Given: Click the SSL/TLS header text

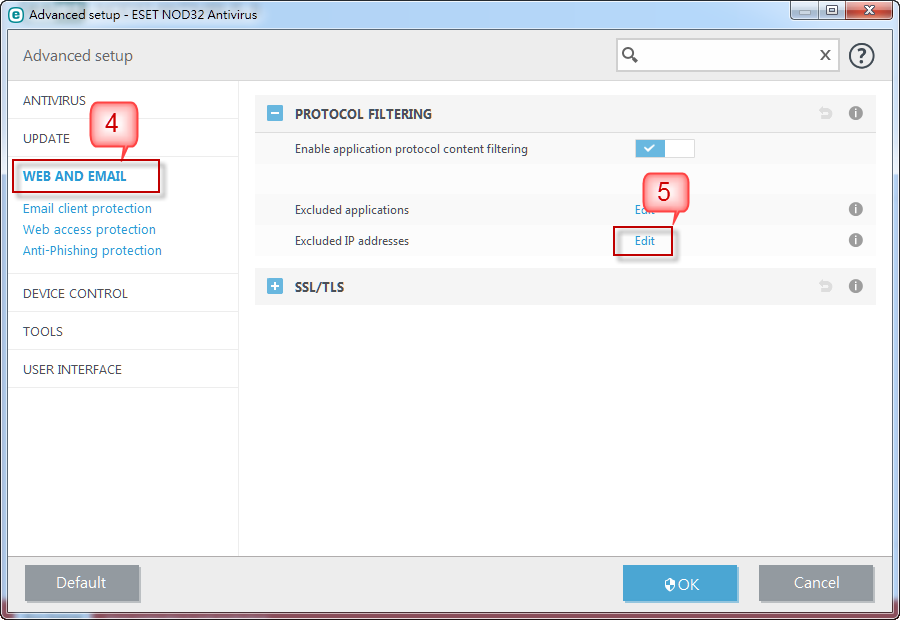Looking at the screenshot, I should point(319,287).
